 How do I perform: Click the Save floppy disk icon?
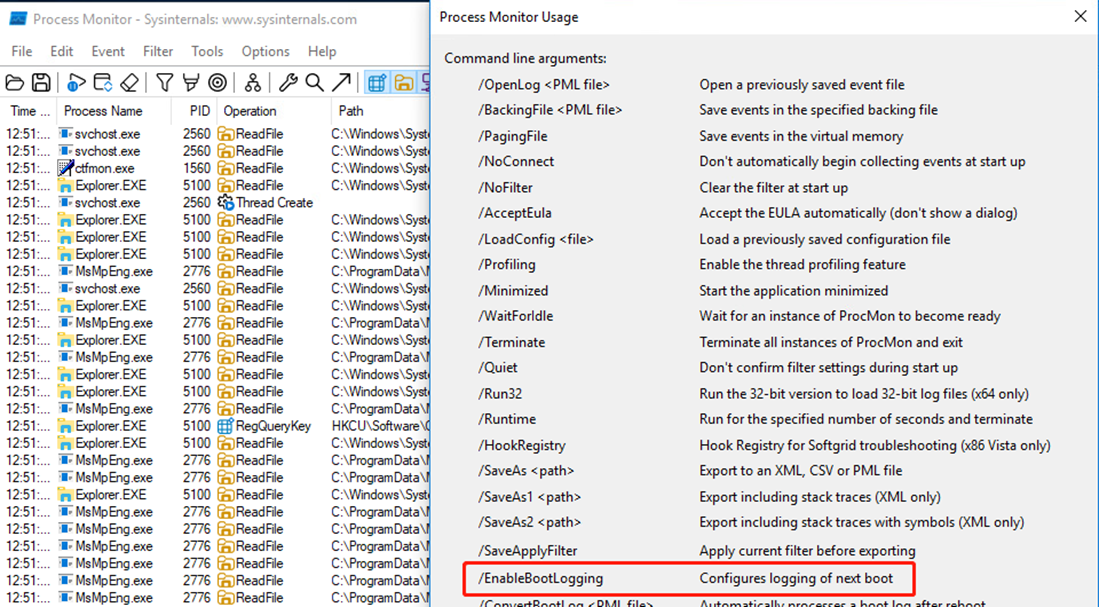[41, 83]
